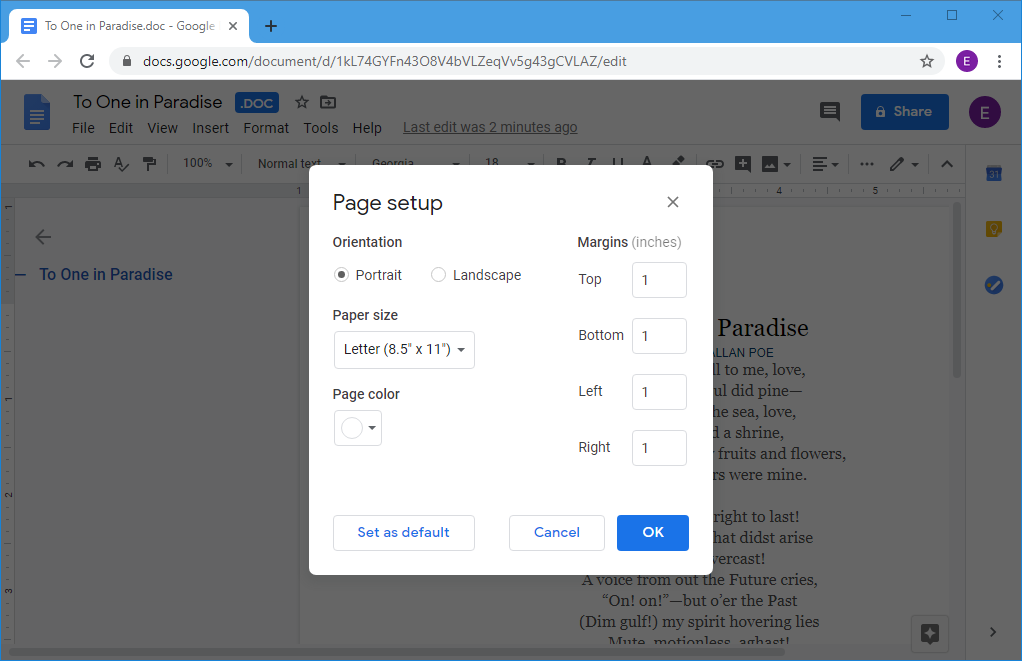1022x661 pixels.
Task: Star the To One in Paradise document
Action: pos(301,102)
